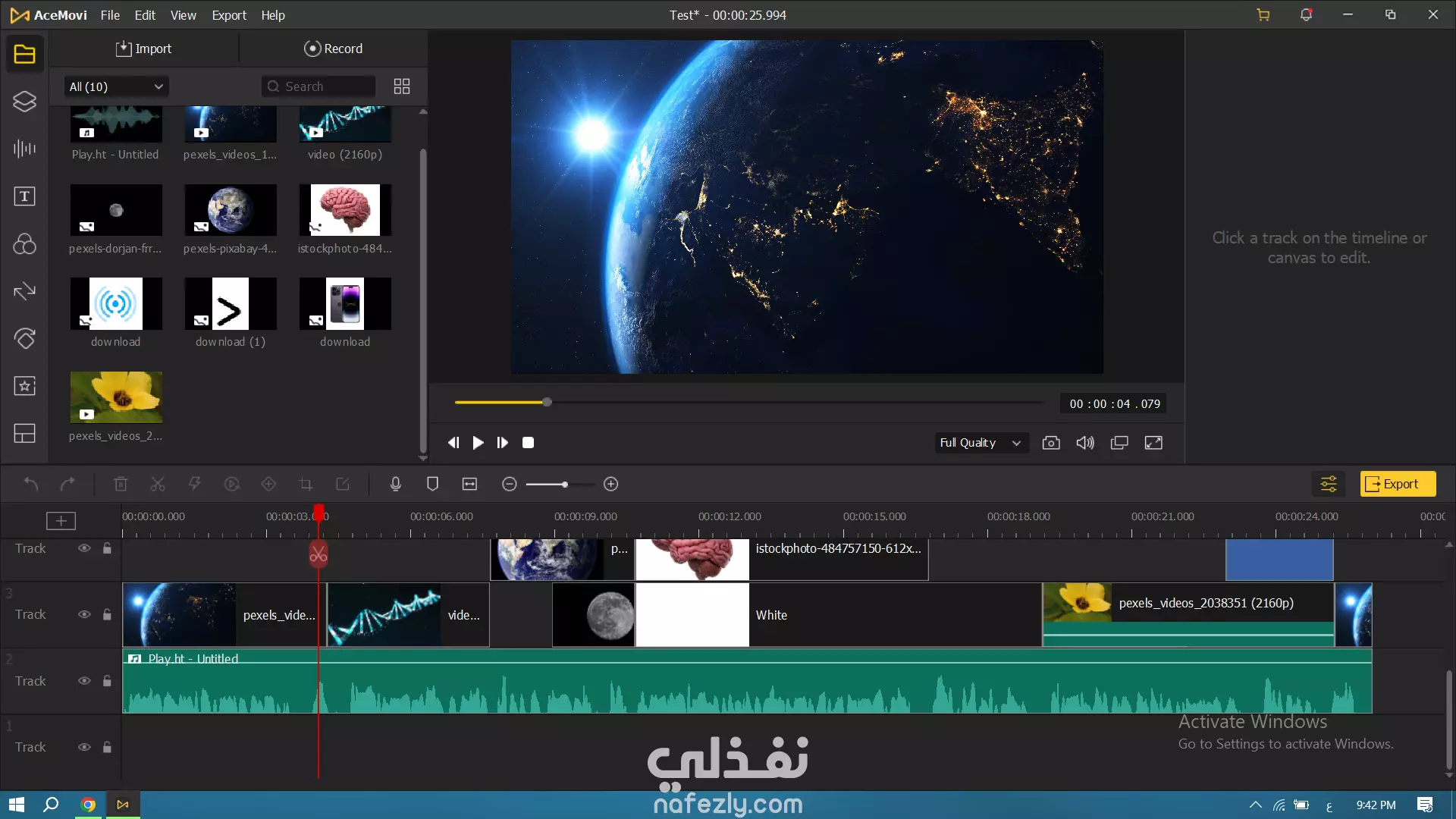Toggle media grid view icon
The image size is (1456, 819).
(402, 86)
